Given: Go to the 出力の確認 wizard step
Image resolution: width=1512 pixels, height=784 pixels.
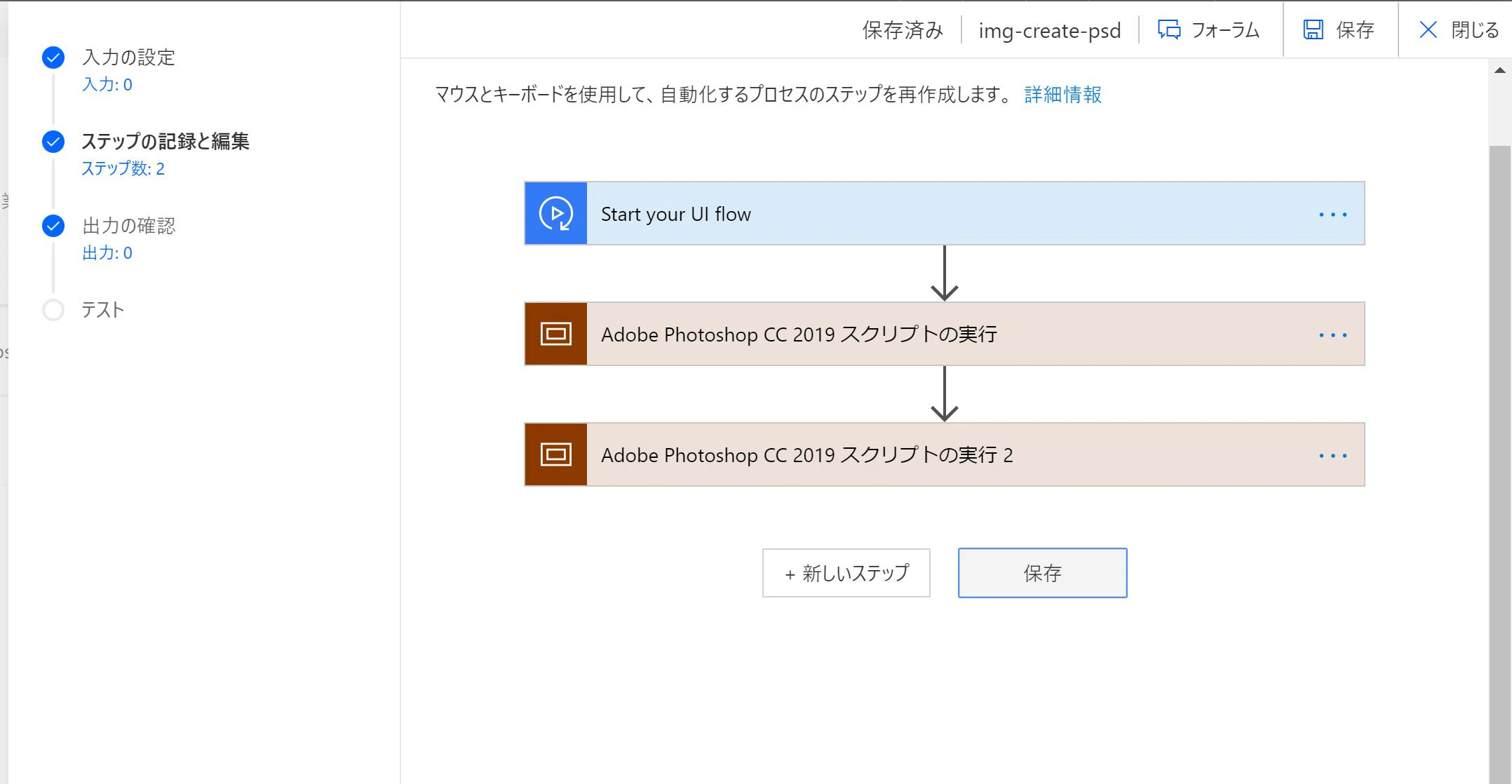Looking at the screenshot, I should pos(128,226).
